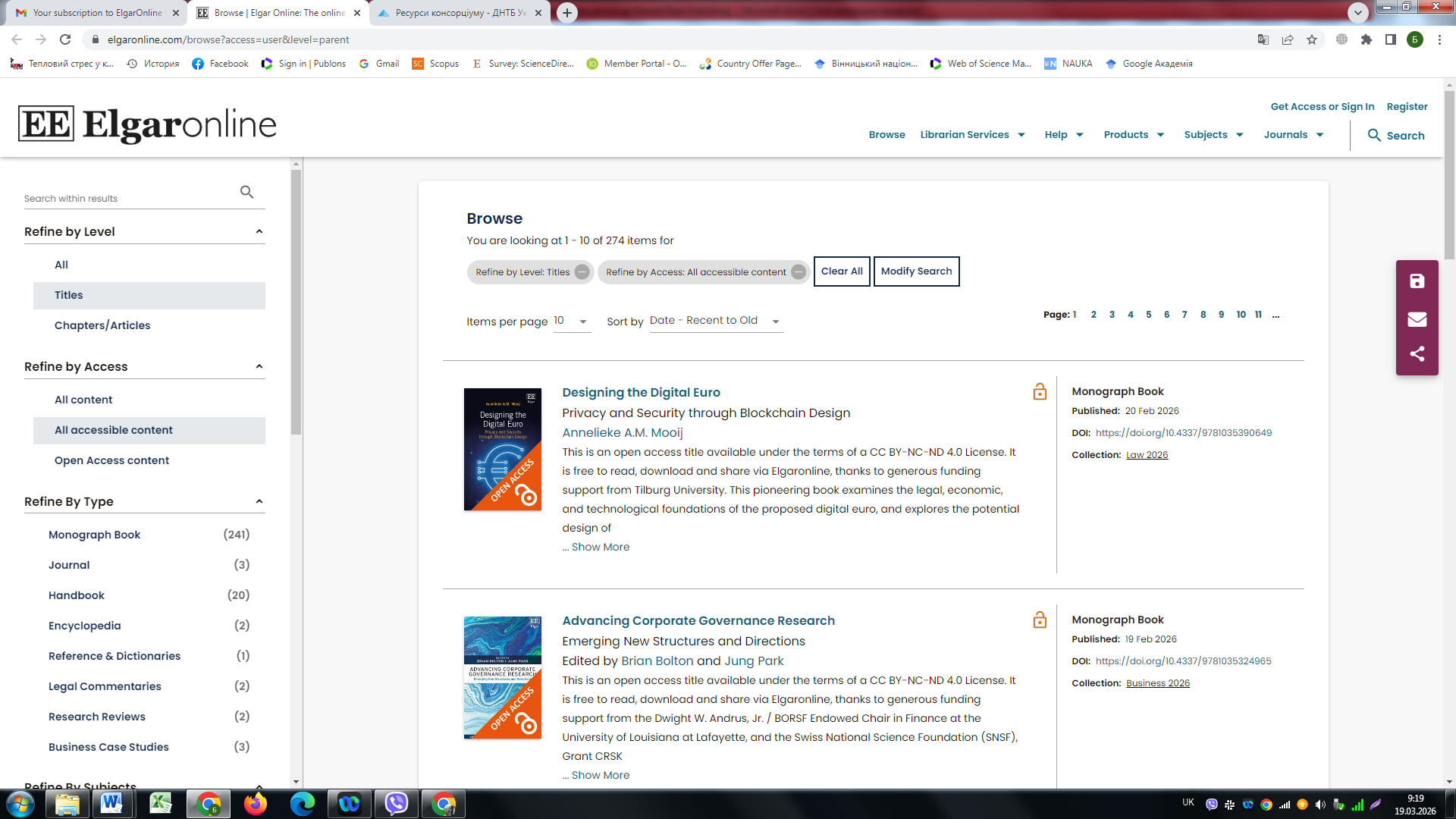The width and height of the screenshot is (1456, 819).
Task: Click the open-access padlock icon beside Designing the Digital Euro
Action: click(1040, 391)
